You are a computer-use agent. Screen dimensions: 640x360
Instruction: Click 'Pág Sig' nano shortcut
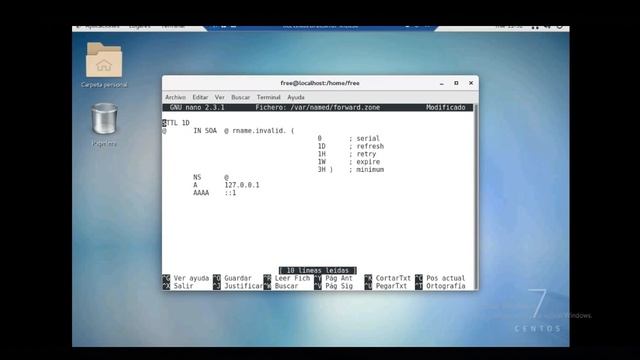[x=339, y=286]
